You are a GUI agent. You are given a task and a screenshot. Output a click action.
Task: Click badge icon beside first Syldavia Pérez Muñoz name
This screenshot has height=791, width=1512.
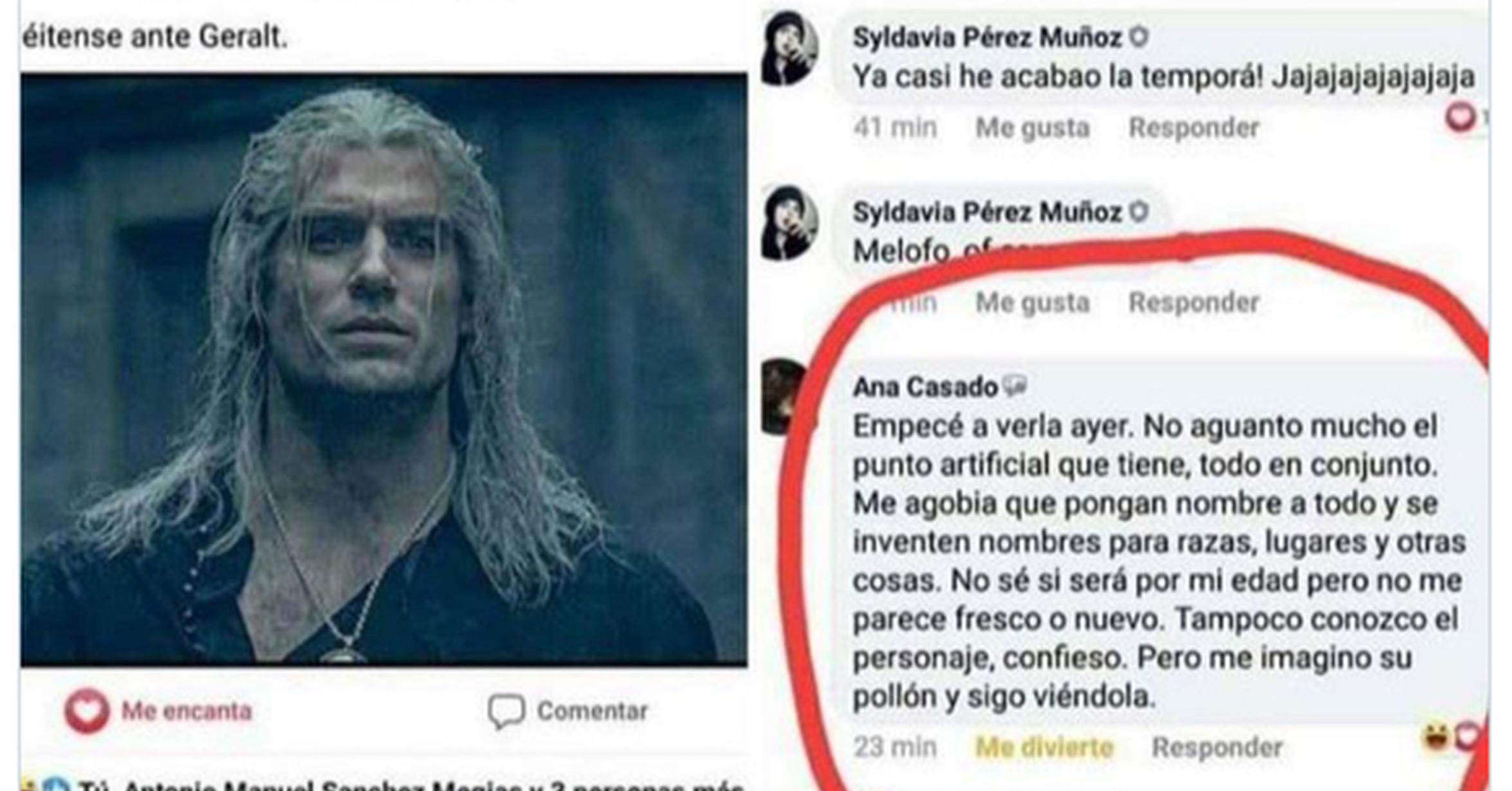[1138, 37]
